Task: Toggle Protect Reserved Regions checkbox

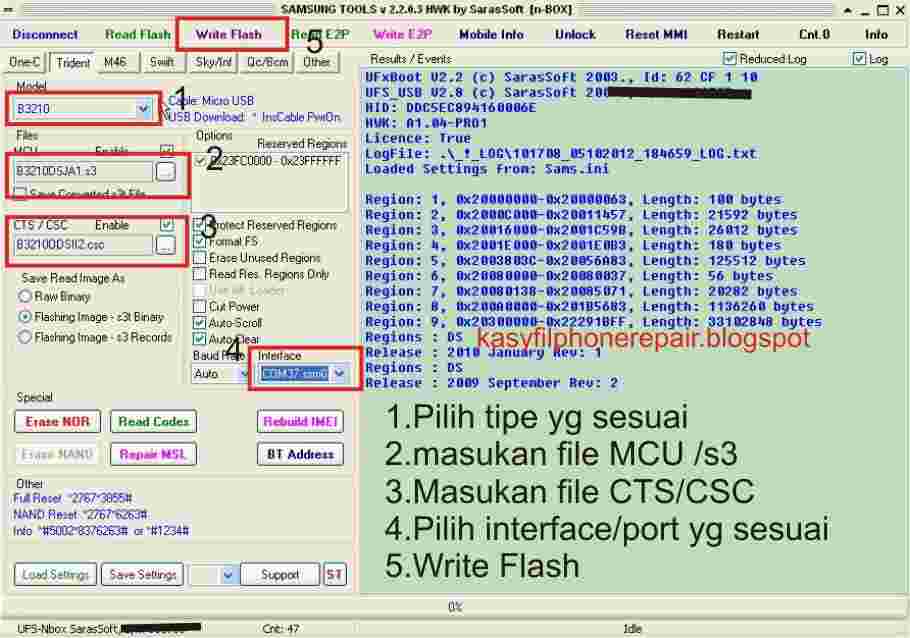Action: [x=199, y=225]
